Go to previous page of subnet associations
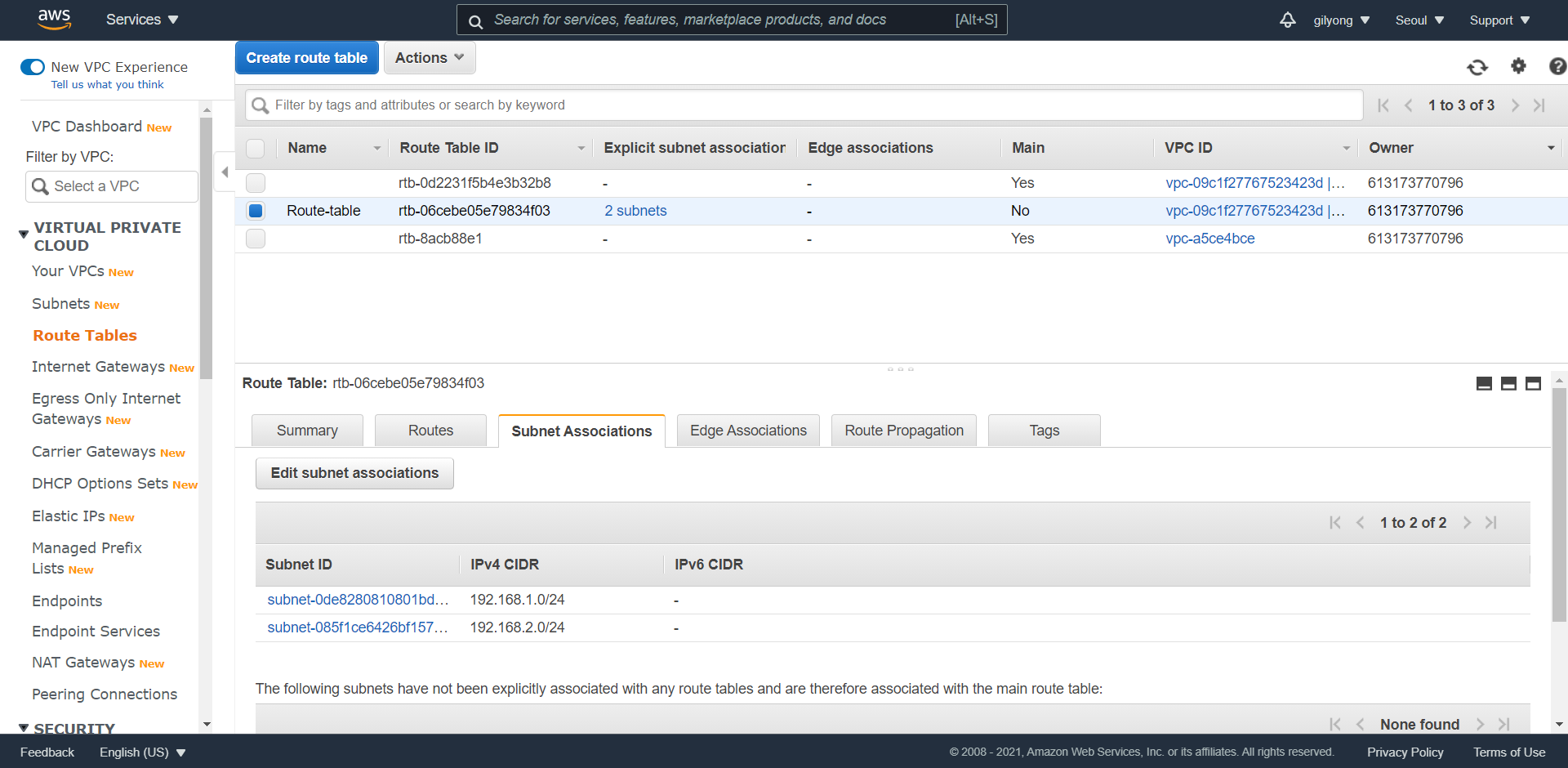 [x=1361, y=522]
